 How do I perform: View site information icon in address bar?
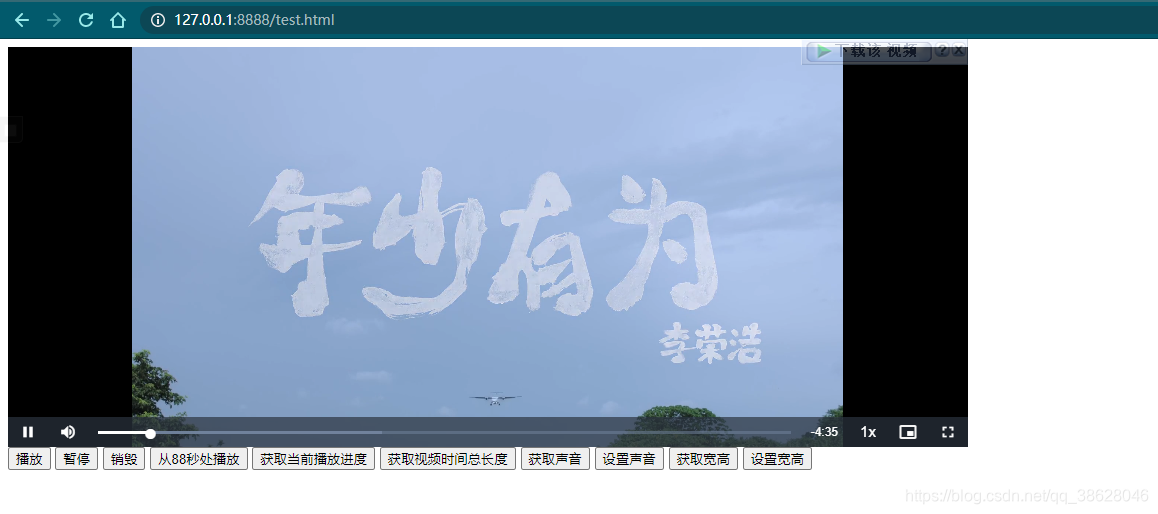click(x=157, y=20)
